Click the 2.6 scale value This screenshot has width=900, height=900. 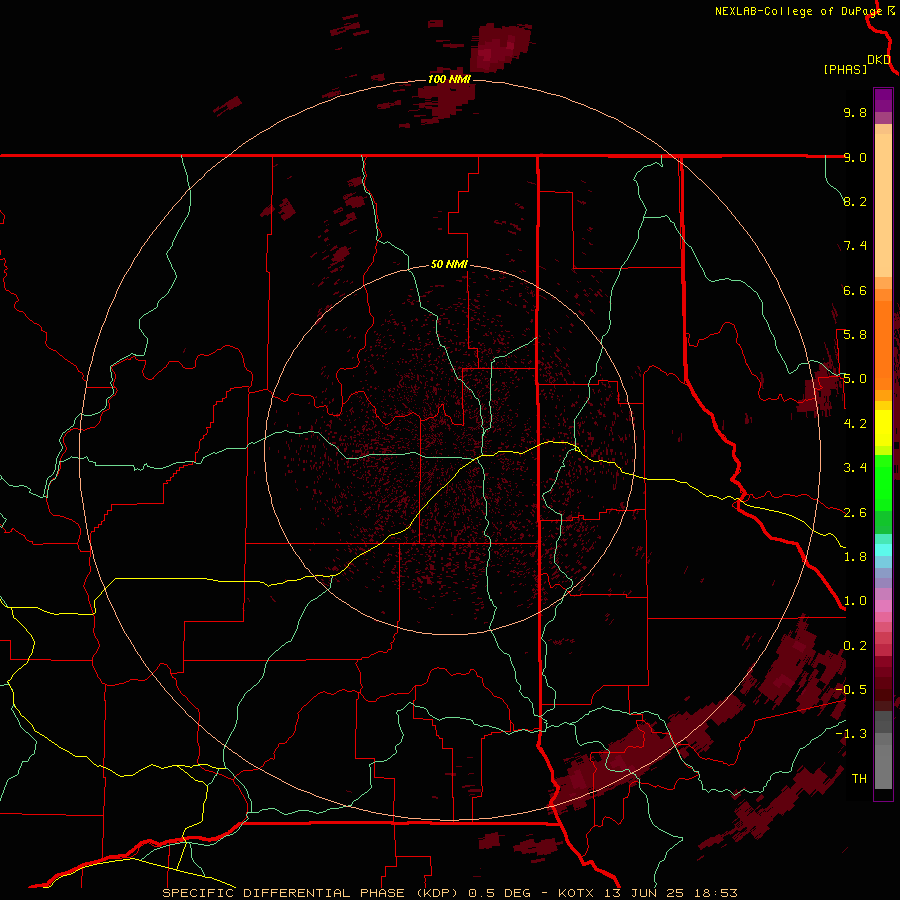point(855,513)
